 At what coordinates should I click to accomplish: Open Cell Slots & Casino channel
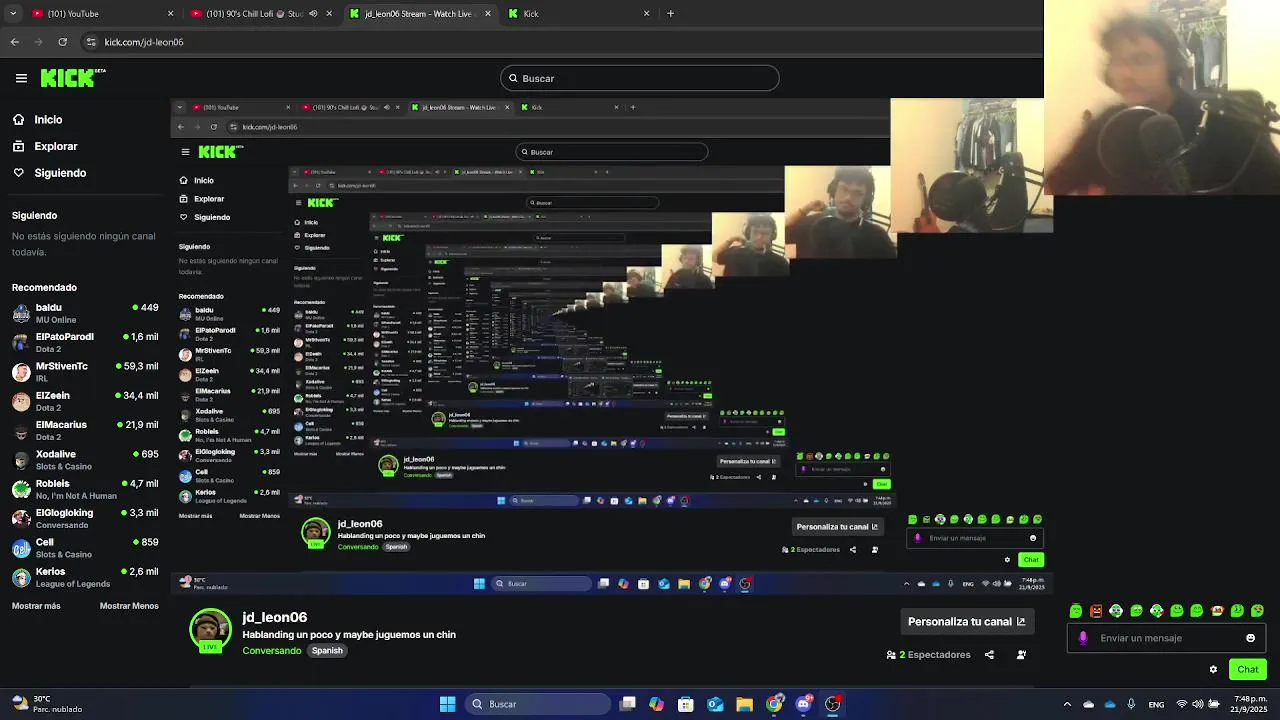(x=85, y=548)
